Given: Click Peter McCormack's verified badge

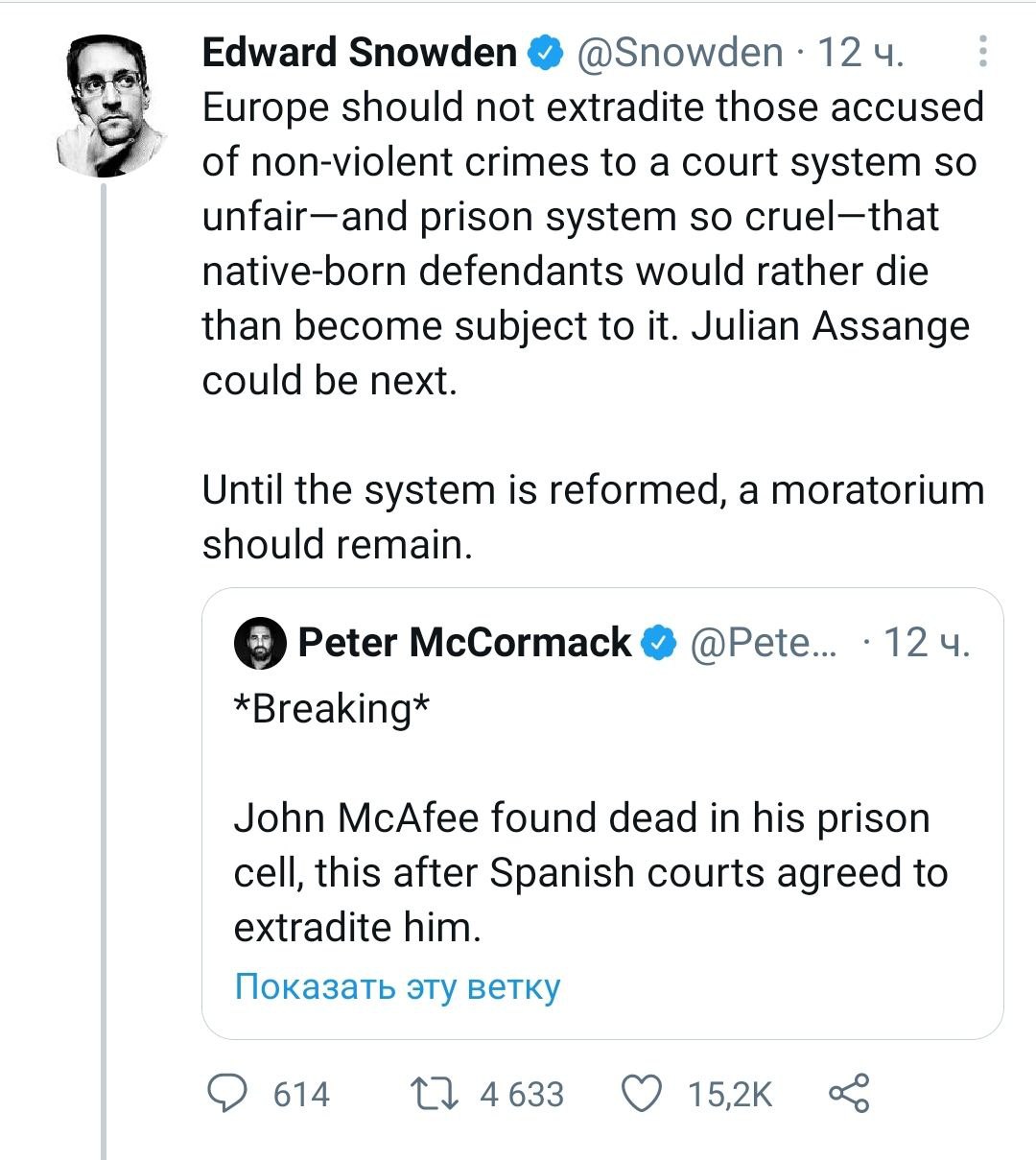Looking at the screenshot, I should tap(659, 643).
